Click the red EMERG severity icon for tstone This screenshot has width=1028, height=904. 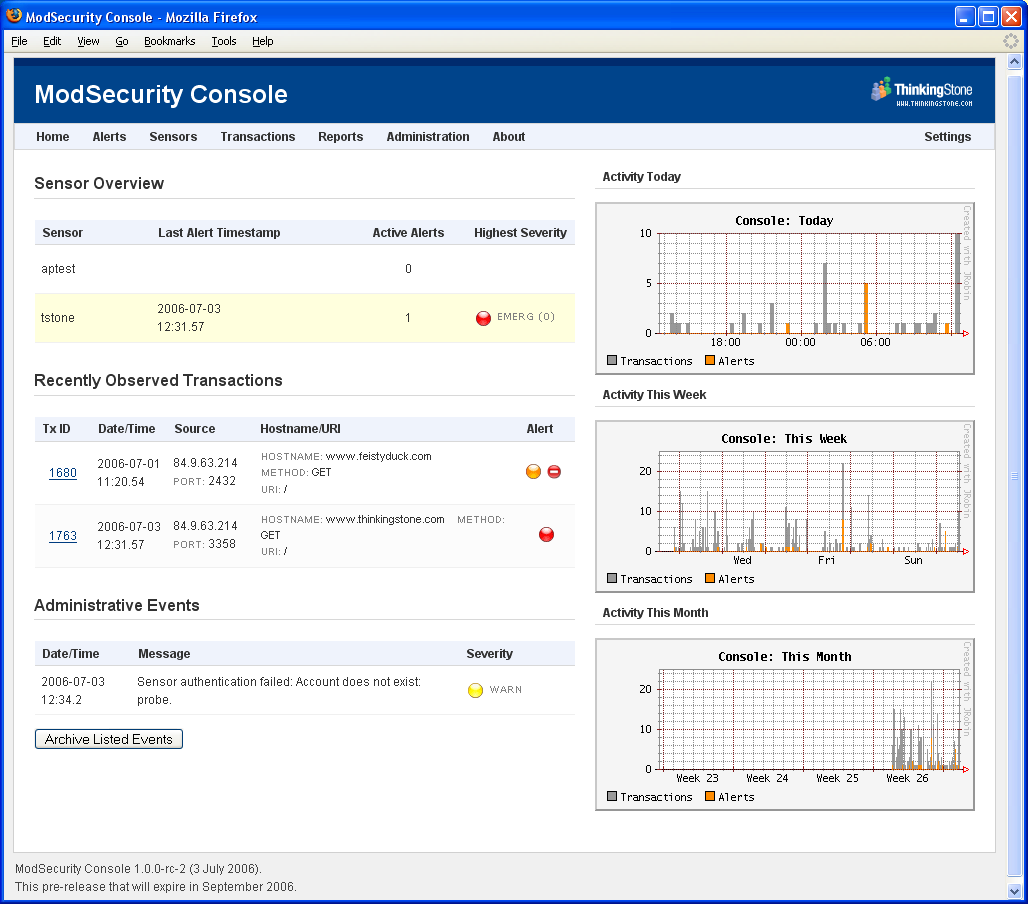point(483,318)
